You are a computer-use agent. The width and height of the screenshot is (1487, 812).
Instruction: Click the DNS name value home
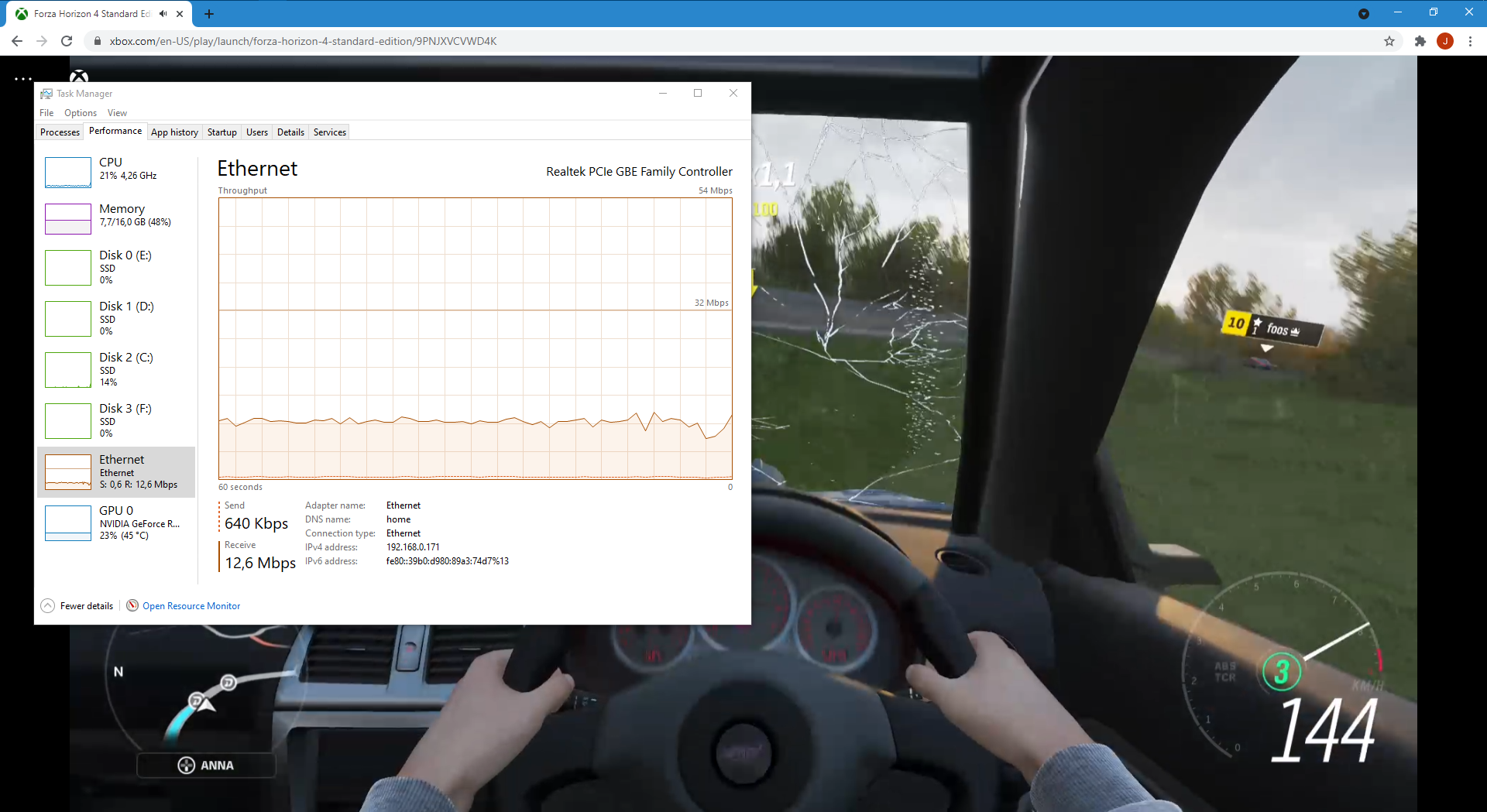pyautogui.click(x=399, y=519)
